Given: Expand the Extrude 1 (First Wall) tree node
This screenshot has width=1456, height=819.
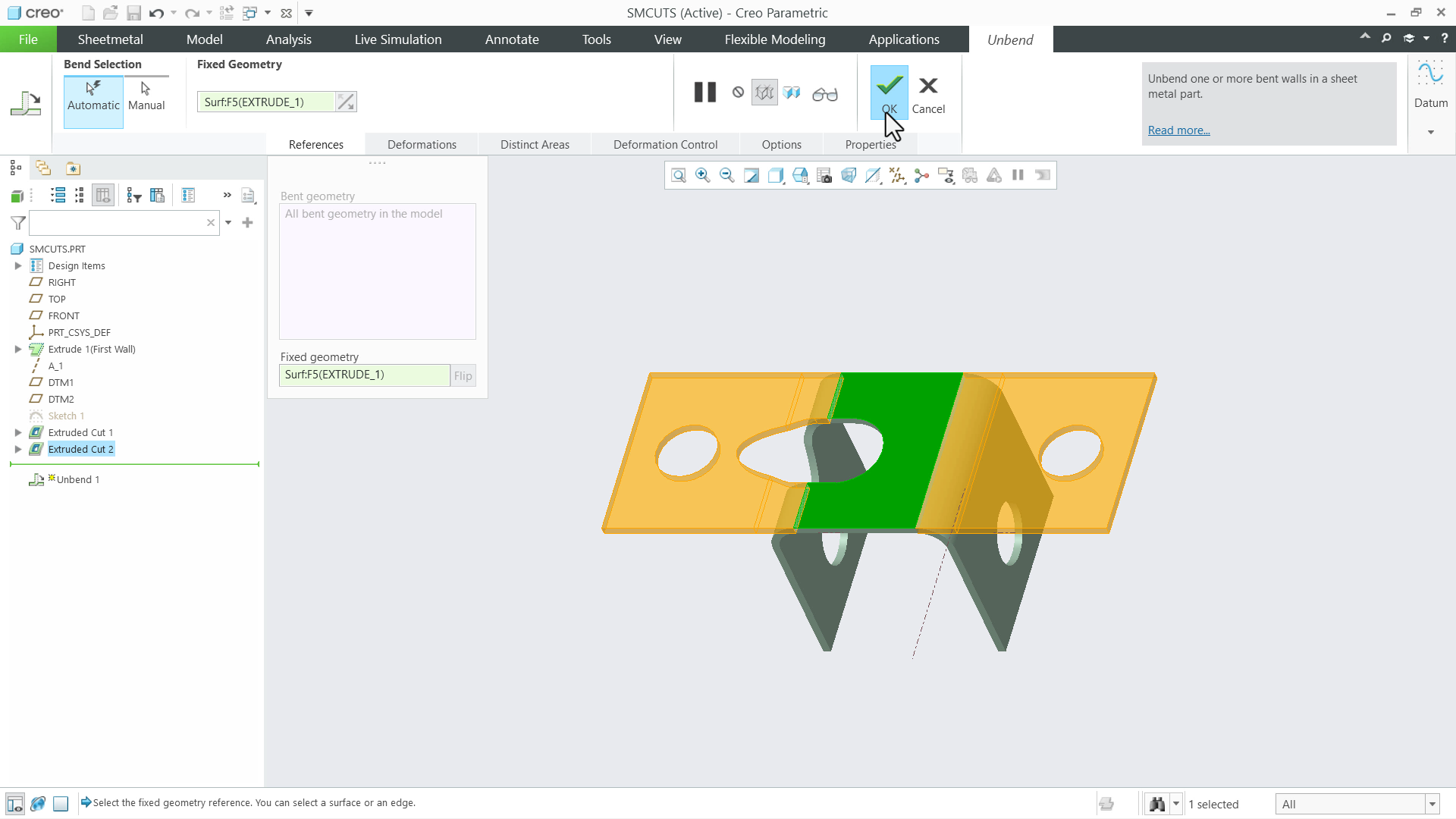Looking at the screenshot, I should click(x=18, y=349).
